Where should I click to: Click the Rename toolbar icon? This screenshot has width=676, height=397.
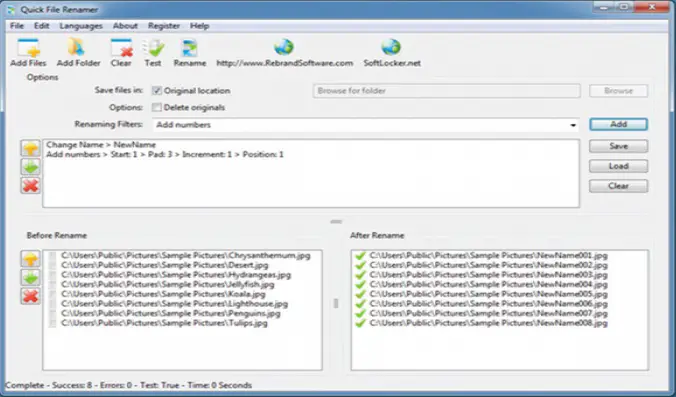point(189,48)
